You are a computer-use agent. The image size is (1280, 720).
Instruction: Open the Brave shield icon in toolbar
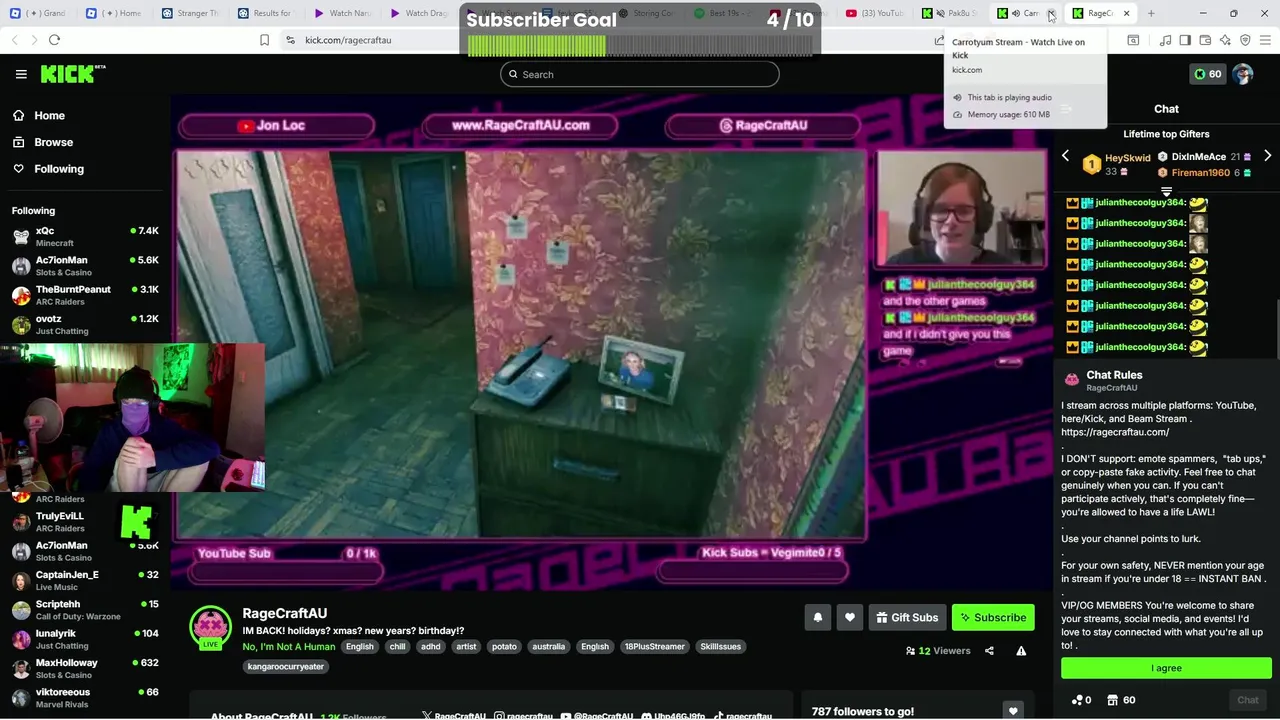click(1245, 40)
